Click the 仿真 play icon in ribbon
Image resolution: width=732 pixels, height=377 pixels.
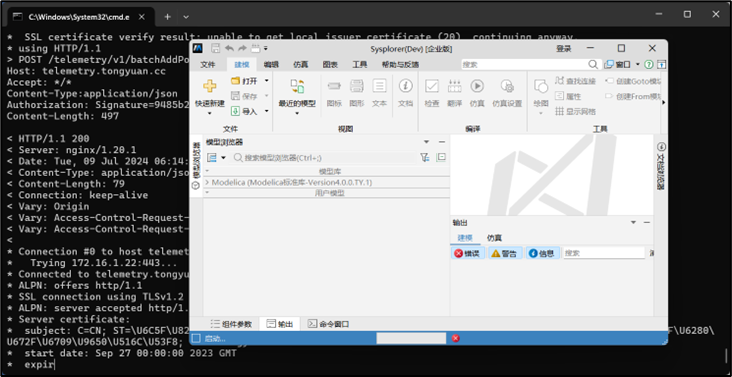[x=477, y=86]
